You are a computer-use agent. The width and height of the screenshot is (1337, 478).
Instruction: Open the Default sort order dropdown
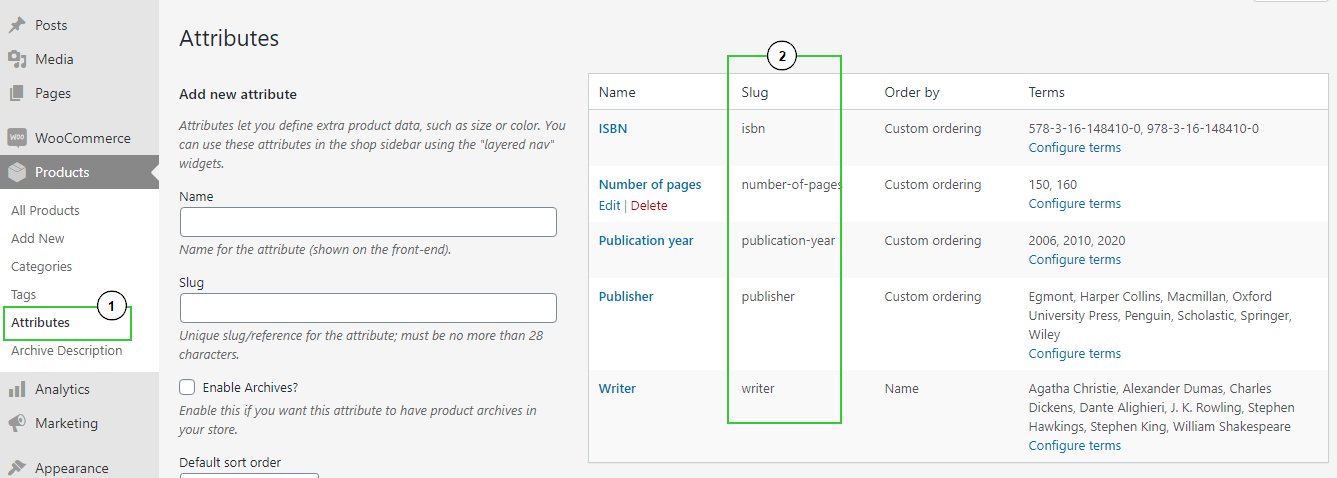(248, 476)
